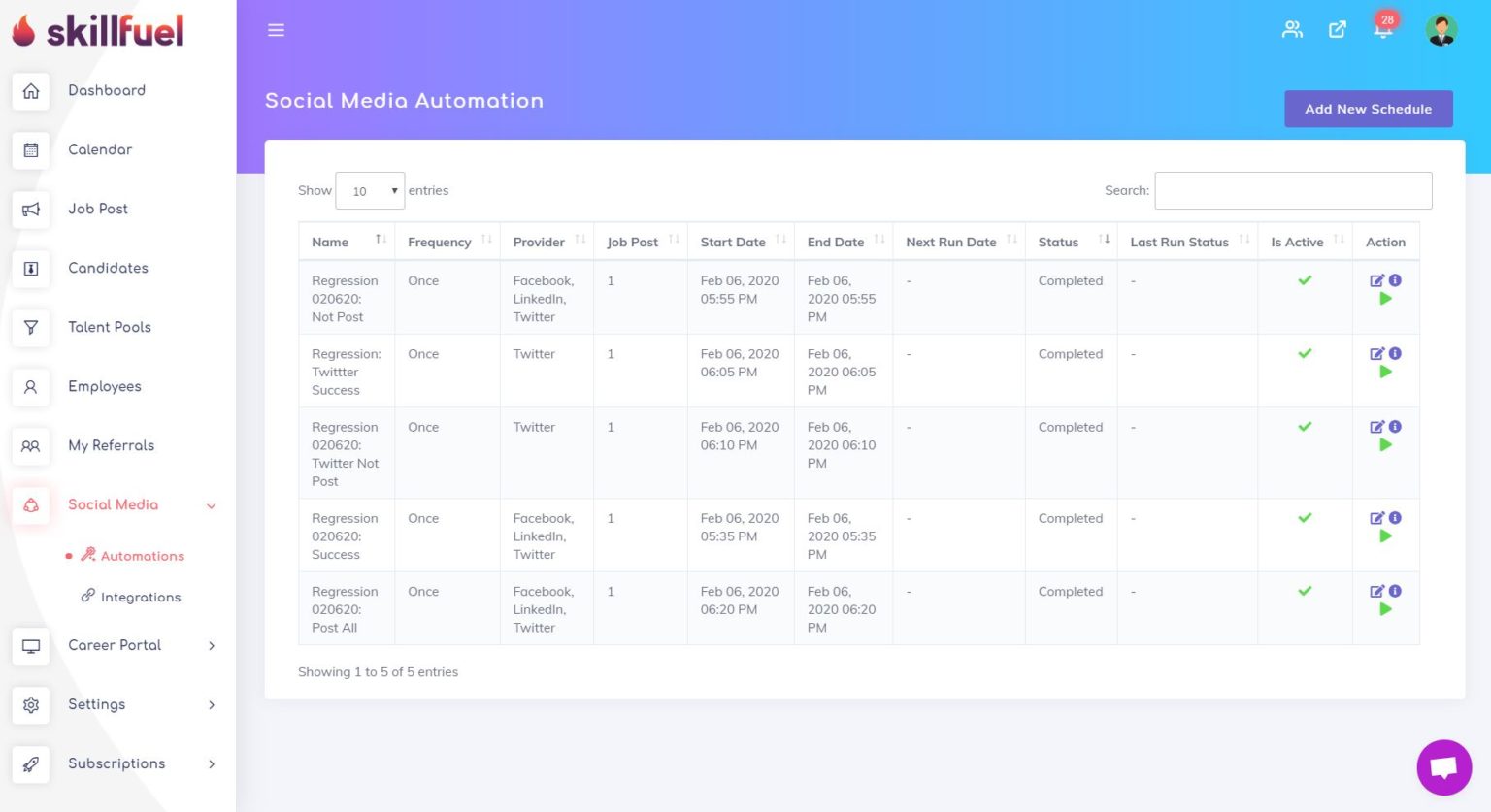Select Automations under Social Media
The width and height of the screenshot is (1491, 812).
(142, 556)
